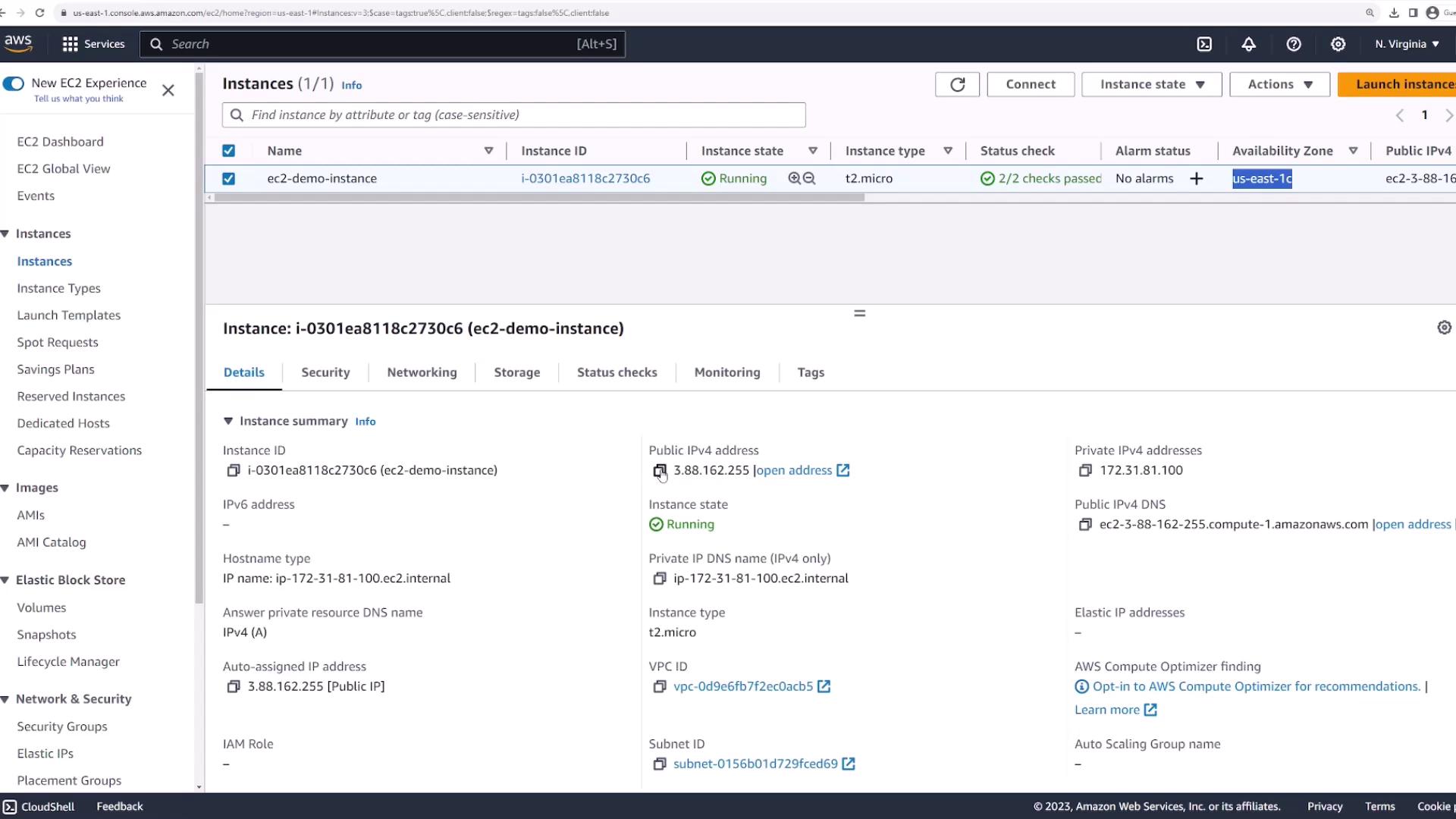Open details panel preferences gear
1456x819 pixels.
tap(1444, 328)
